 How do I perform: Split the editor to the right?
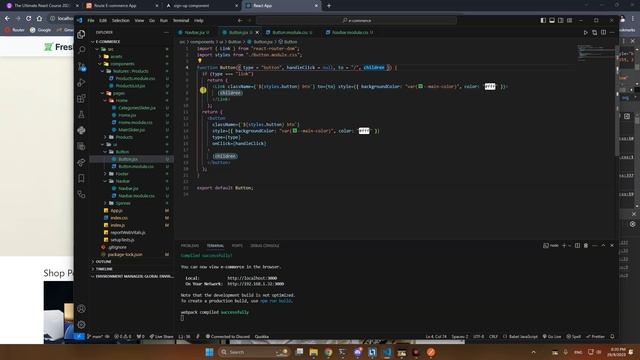tap(603, 32)
